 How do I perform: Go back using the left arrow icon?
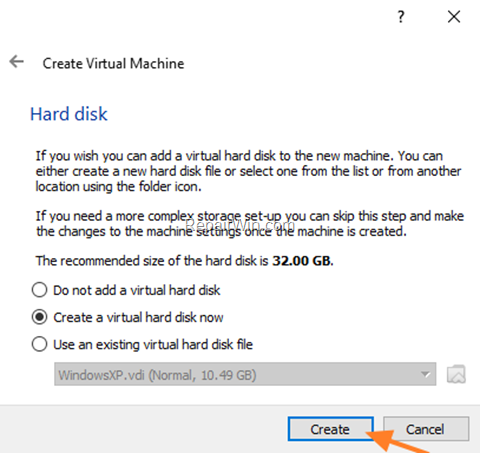pos(17,61)
